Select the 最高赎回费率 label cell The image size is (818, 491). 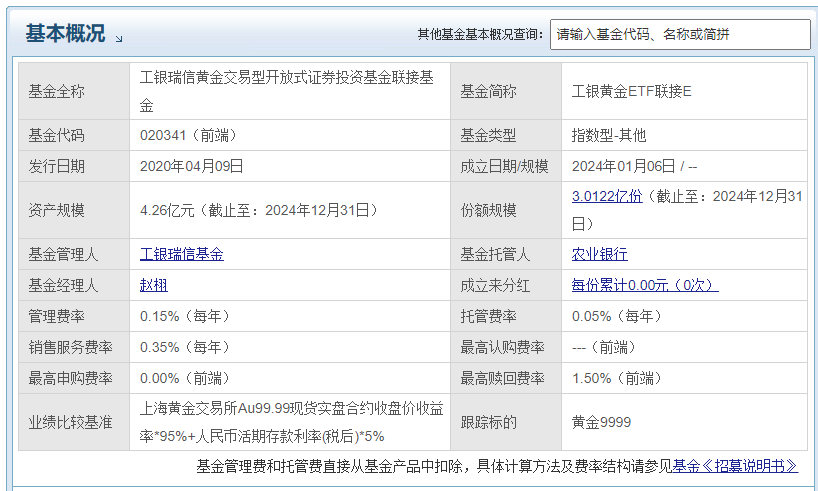(x=506, y=378)
